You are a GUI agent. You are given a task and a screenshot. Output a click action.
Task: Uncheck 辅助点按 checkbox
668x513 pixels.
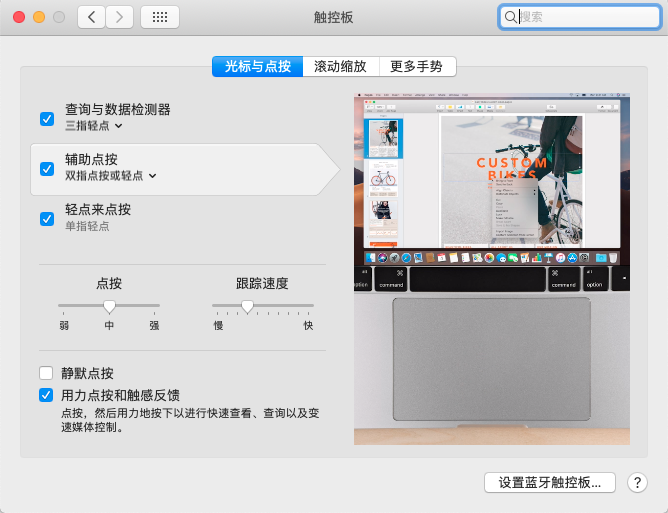pyautogui.click(x=47, y=169)
